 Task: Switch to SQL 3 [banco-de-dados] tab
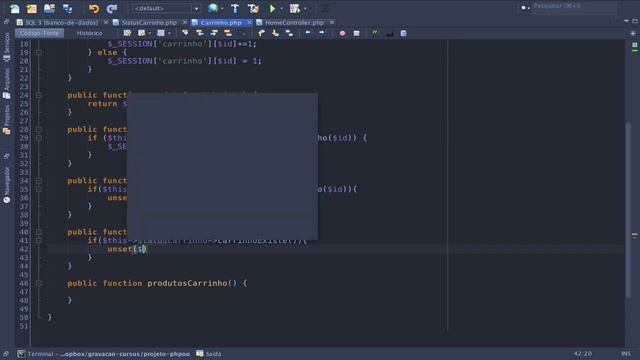[61, 22]
